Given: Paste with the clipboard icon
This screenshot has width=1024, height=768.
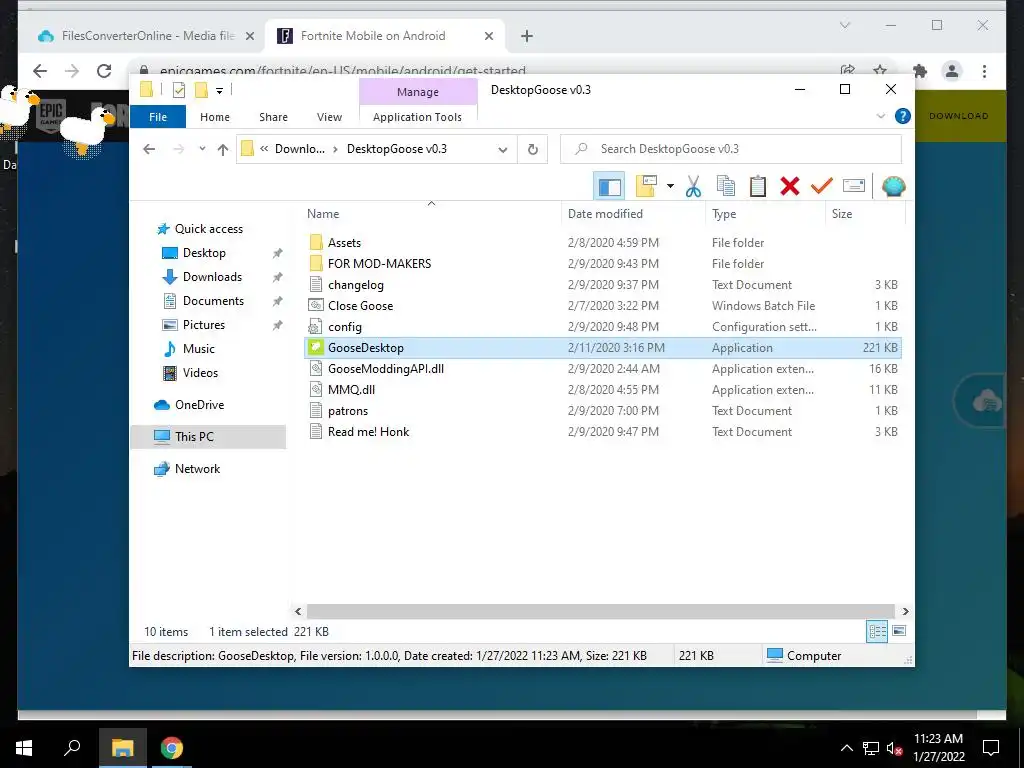Looking at the screenshot, I should [758, 186].
